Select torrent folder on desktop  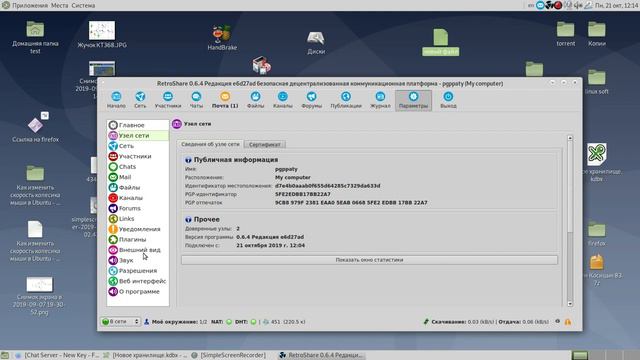565,33
